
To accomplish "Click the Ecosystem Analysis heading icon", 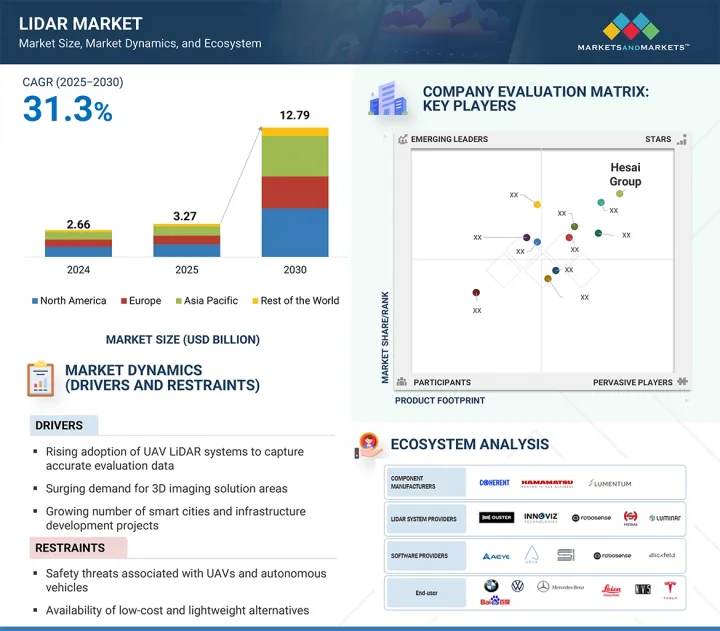I will [367, 445].
